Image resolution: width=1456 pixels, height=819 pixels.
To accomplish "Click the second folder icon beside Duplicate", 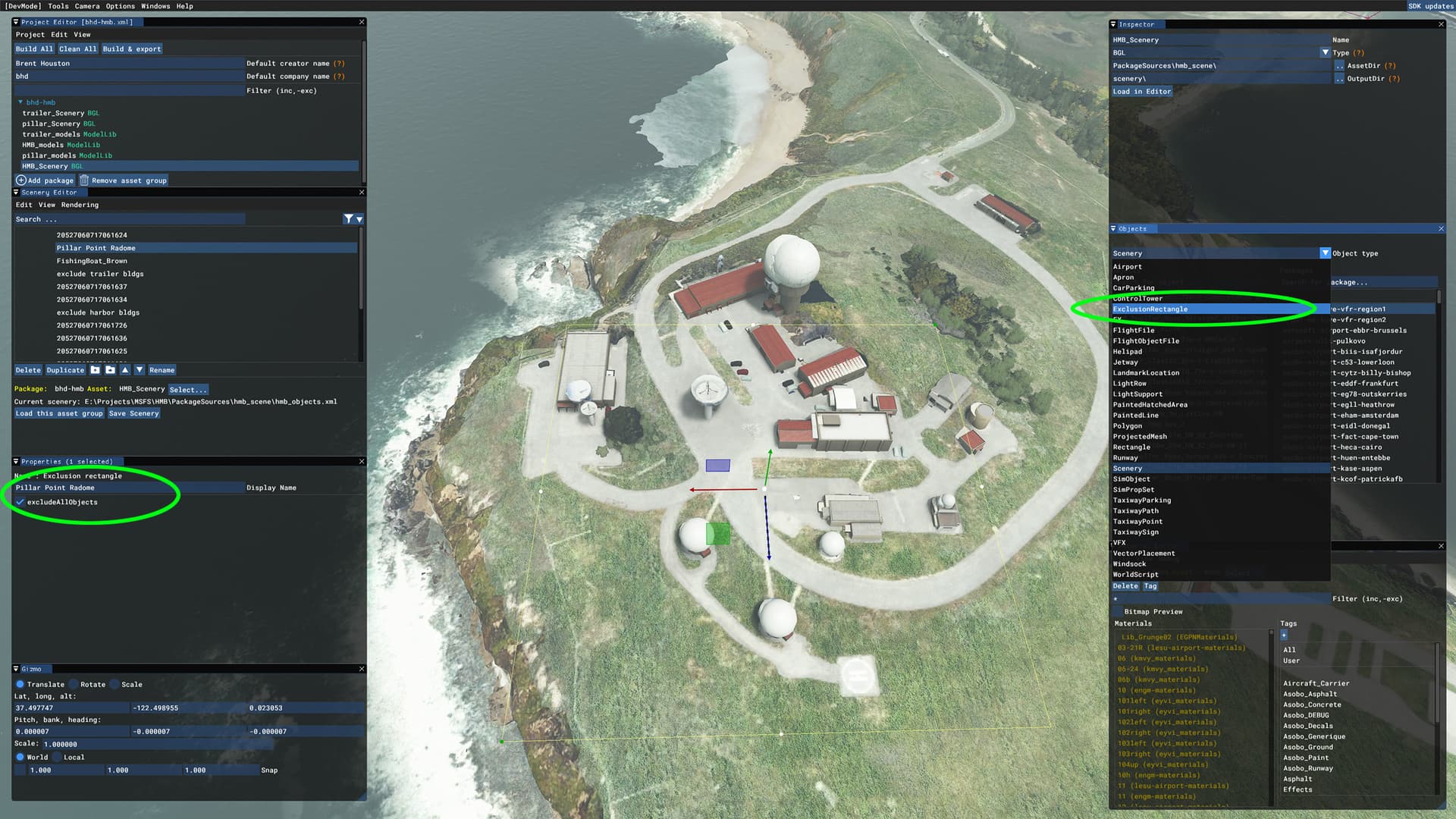I will click(111, 370).
